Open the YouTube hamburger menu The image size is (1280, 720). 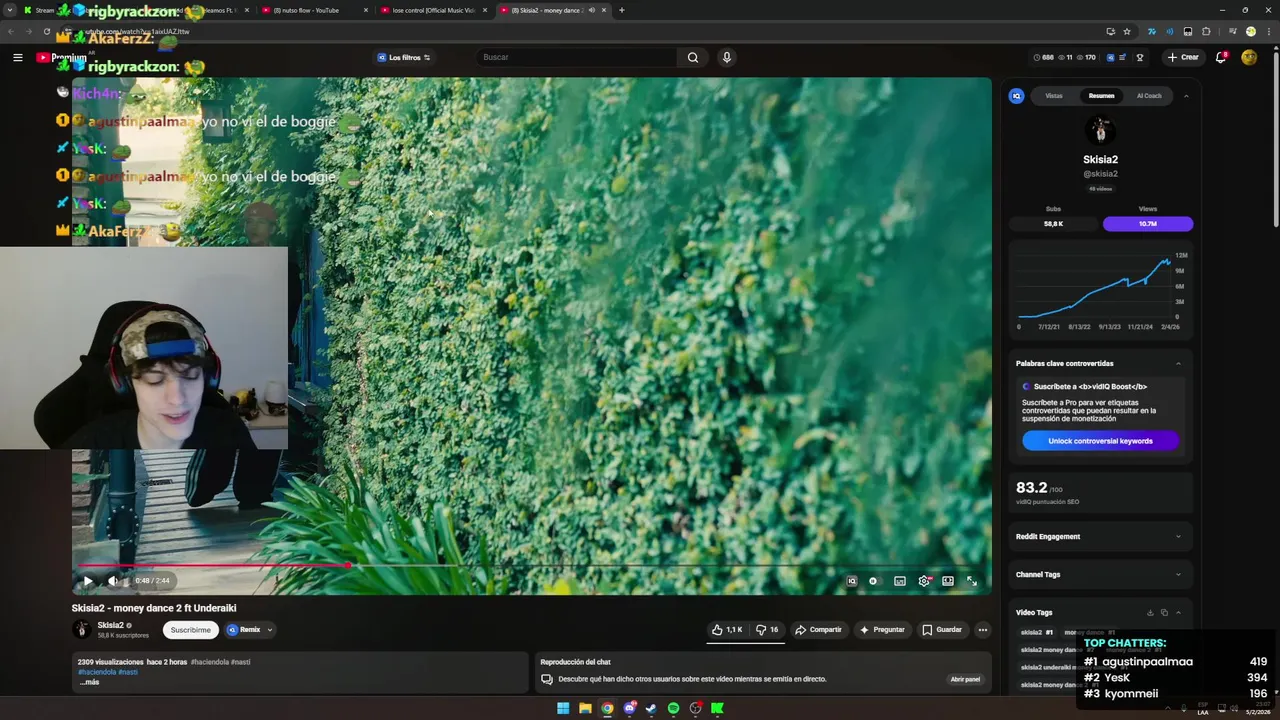tap(17, 57)
